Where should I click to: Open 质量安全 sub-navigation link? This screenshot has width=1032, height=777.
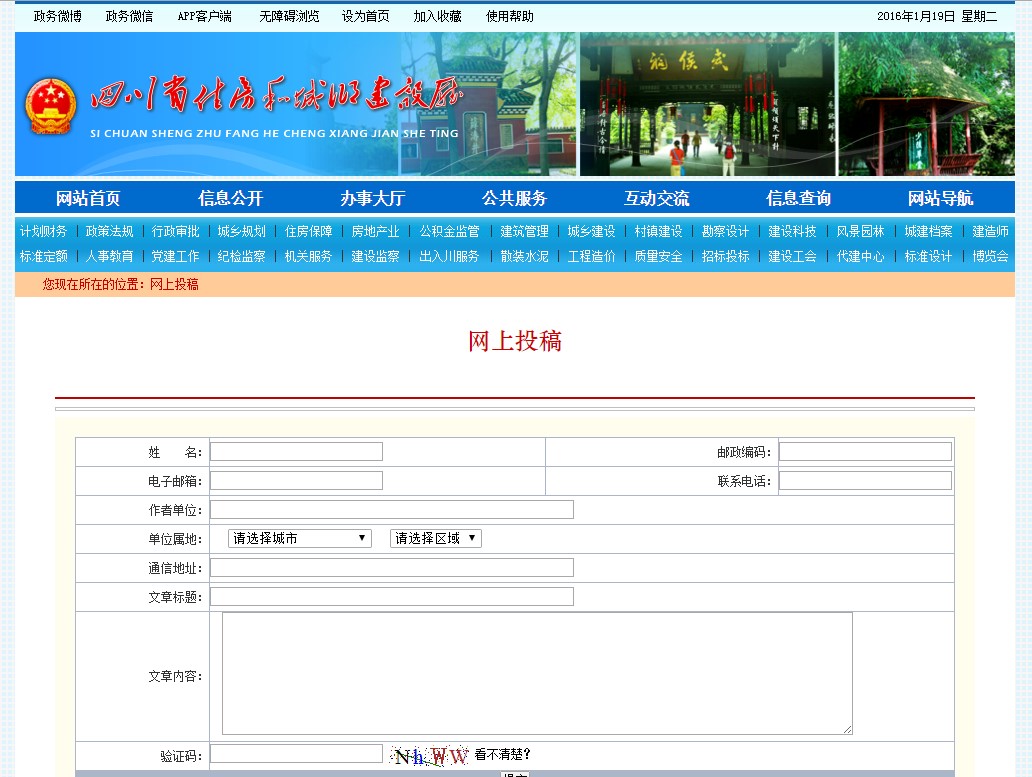658,256
